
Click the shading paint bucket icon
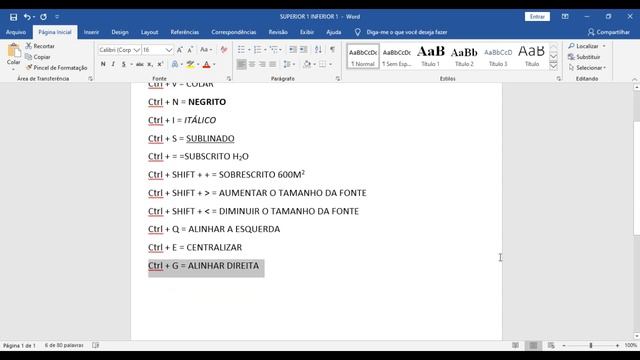[307, 64]
